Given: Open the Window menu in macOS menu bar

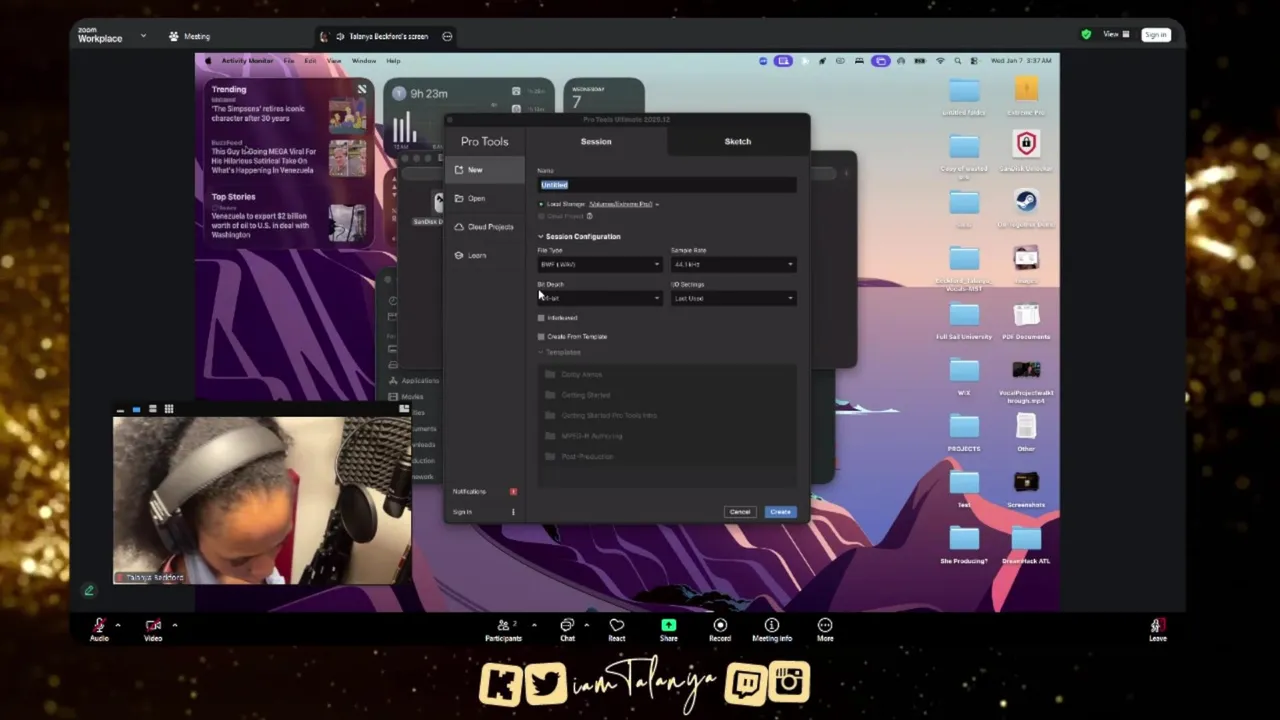Looking at the screenshot, I should coord(363,61).
